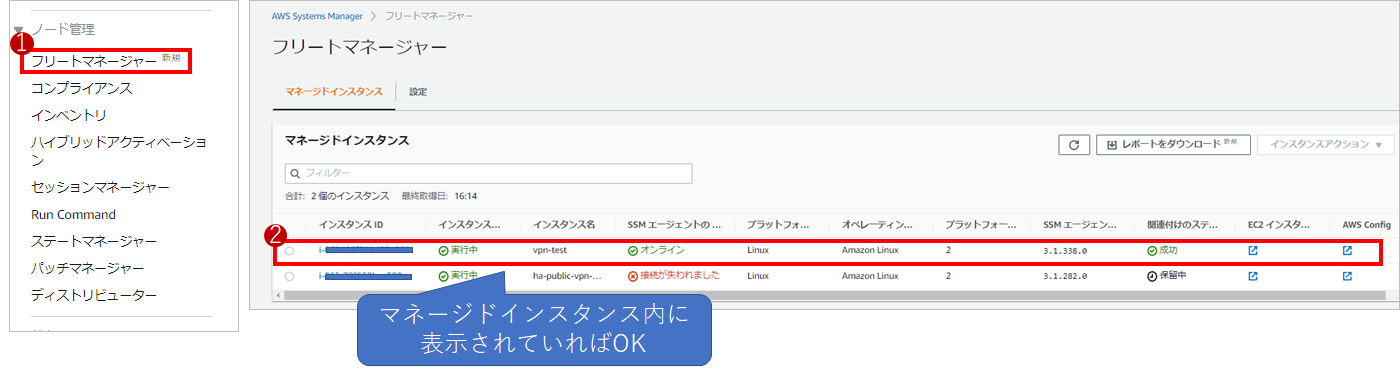This screenshot has width=1400, height=374.
Task: Select radio button for ha-public-vpn instance
Action: [289, 276]
